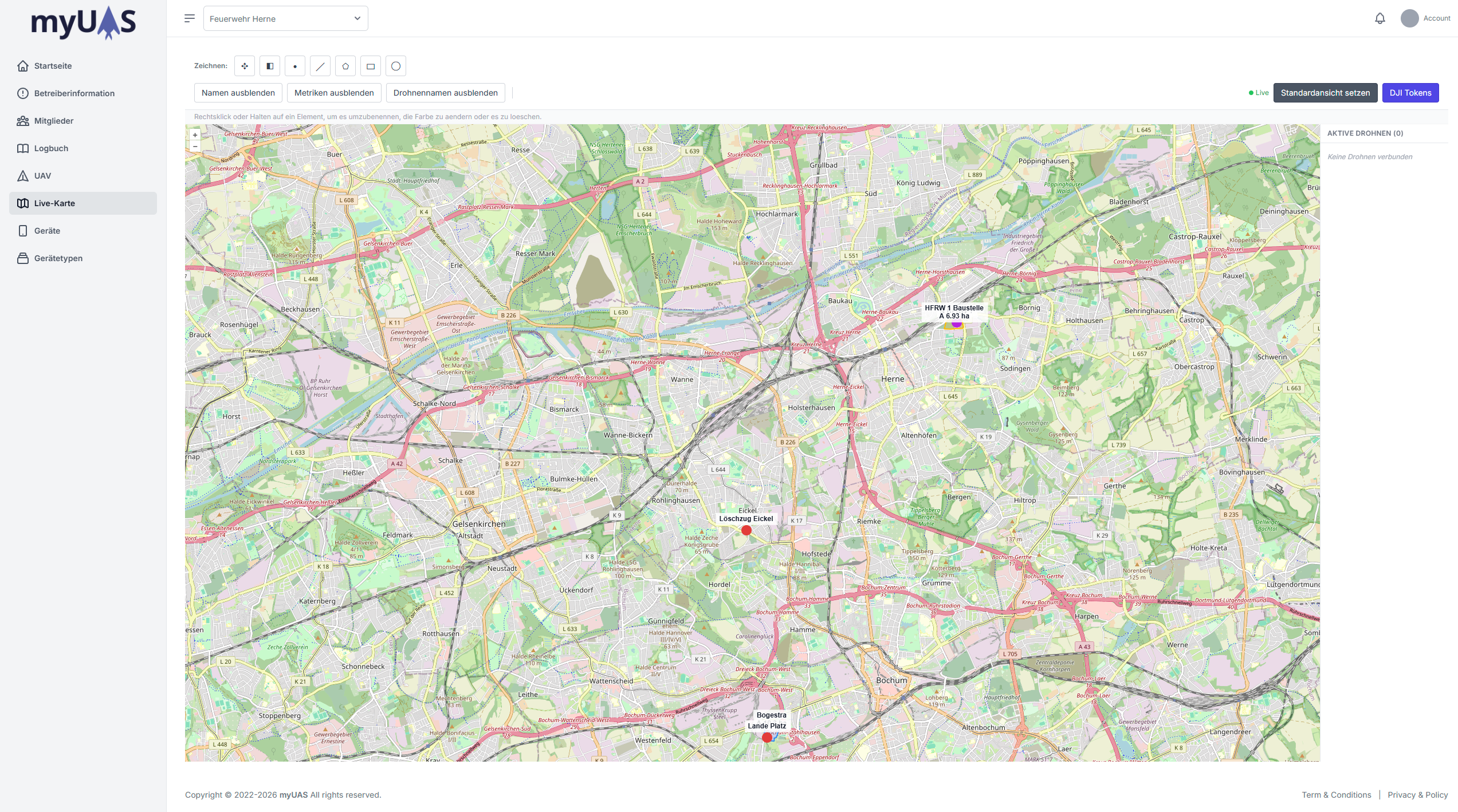Open the notifications bell
The height and width of the screenshot is (812, 1458).
(x=1380, y=18)
